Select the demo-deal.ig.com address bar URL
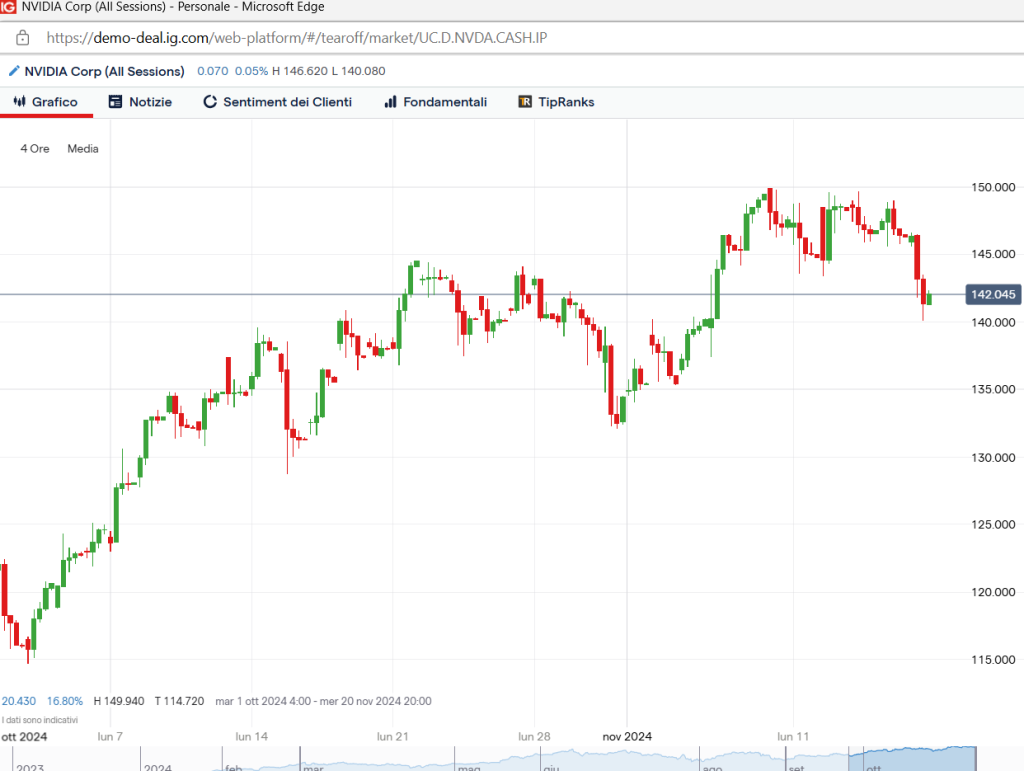 [x=296, y=38]
